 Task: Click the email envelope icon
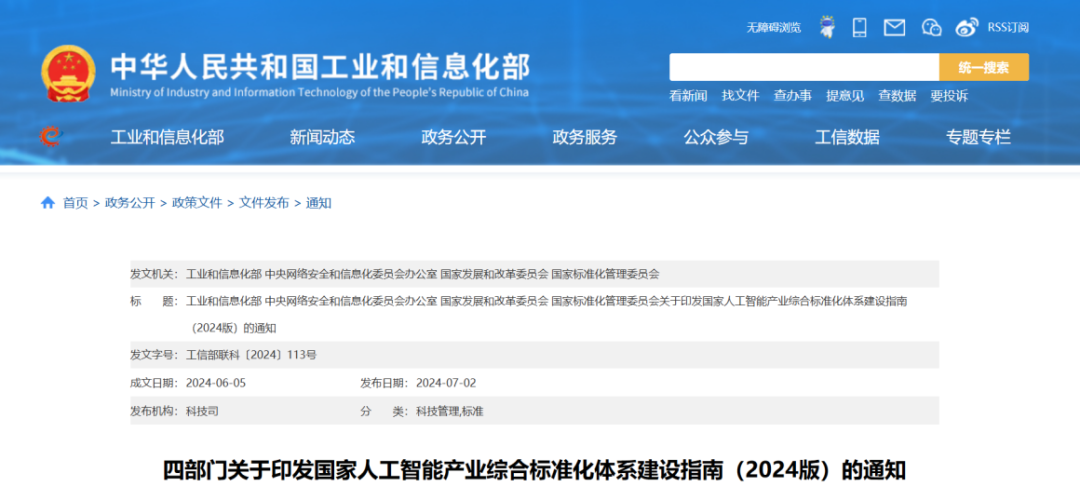(x=894, y=28)
